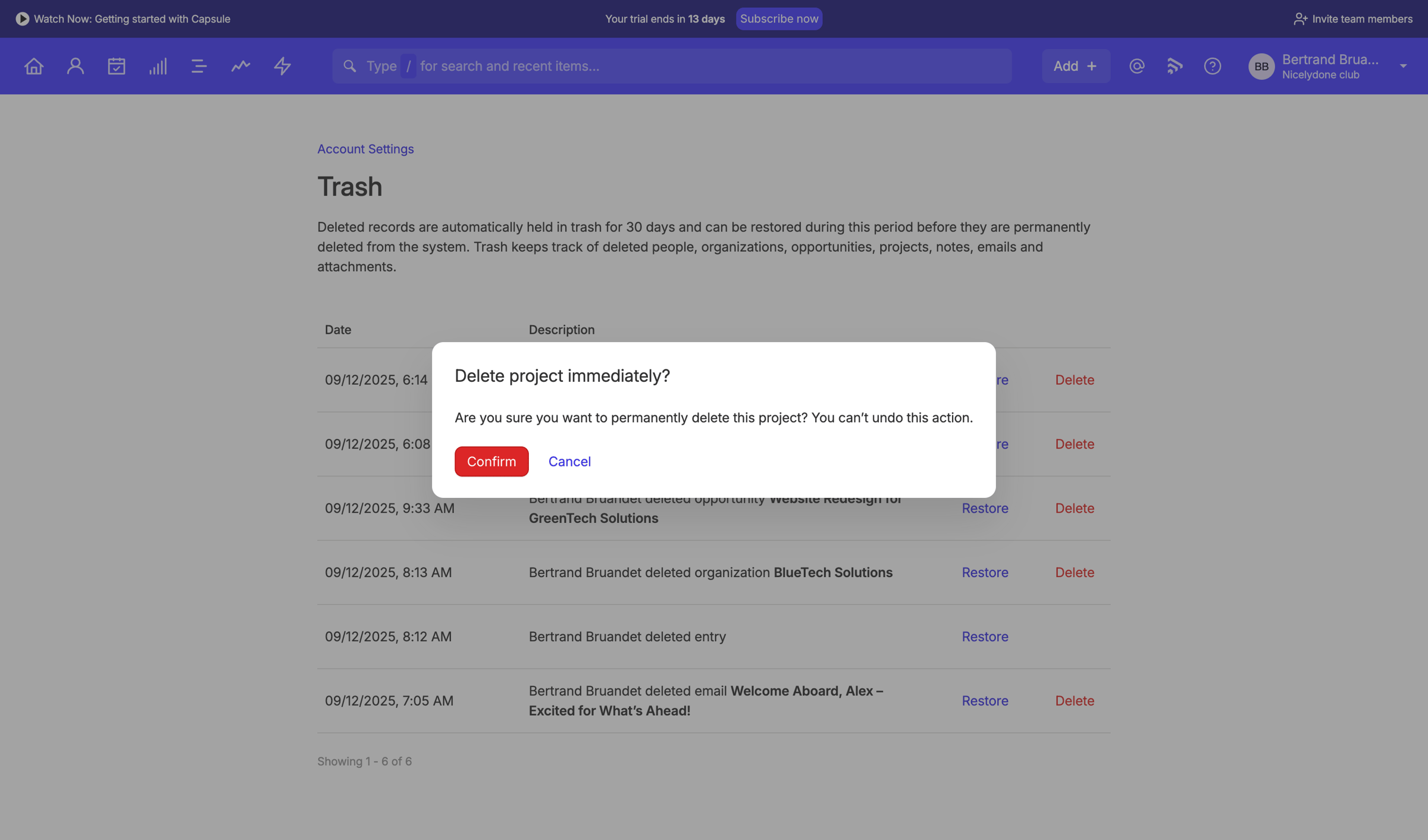1428x840 pixels.
Task: Click the BB user avatar
Action: 1261,66
